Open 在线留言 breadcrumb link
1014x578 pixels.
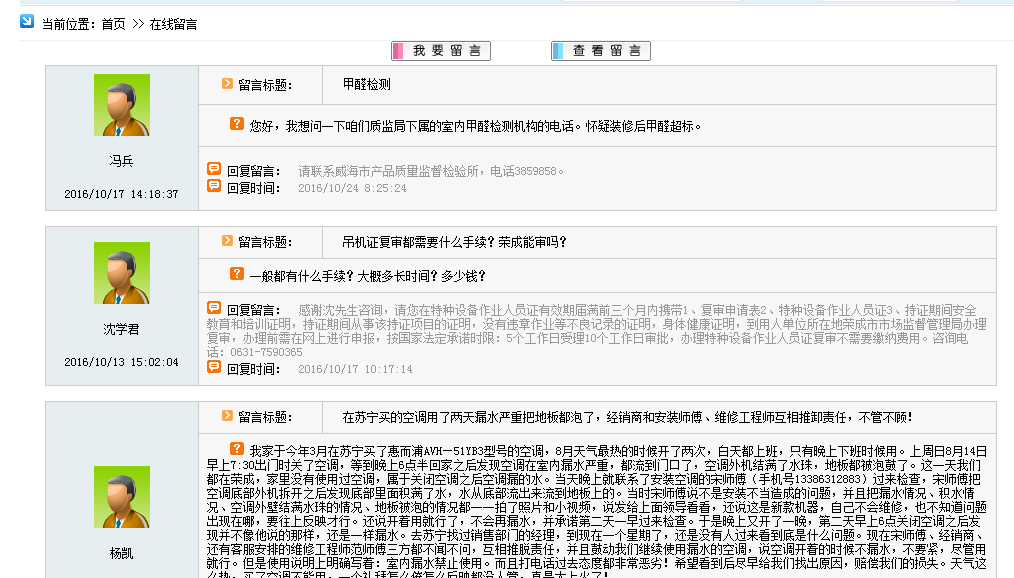pyautogui.click(x=173, y=23)
